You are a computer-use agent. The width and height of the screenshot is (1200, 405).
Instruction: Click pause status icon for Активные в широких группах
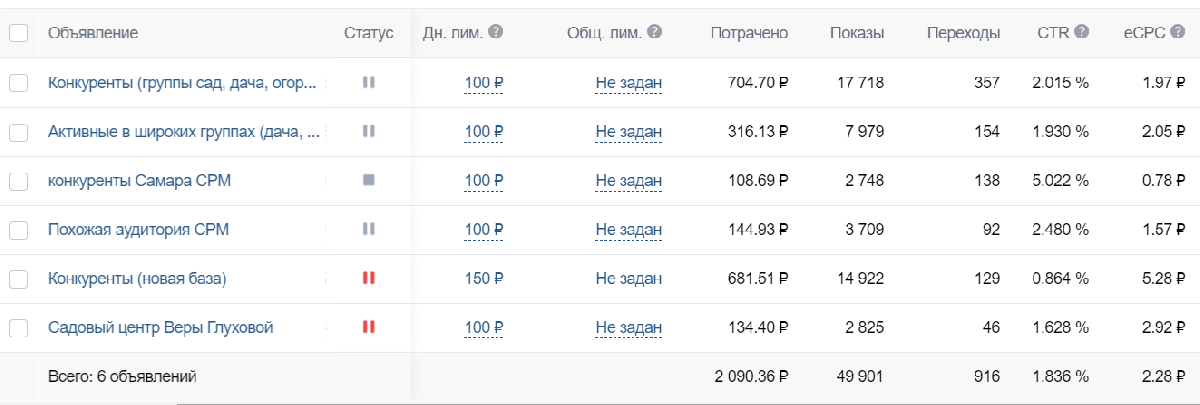[x=368, y=132]
